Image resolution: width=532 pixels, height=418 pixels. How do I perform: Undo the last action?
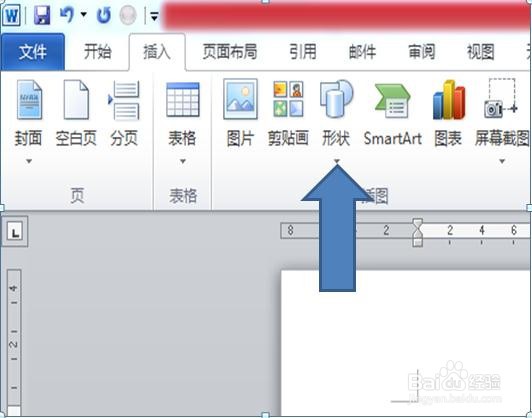point(67,15)
